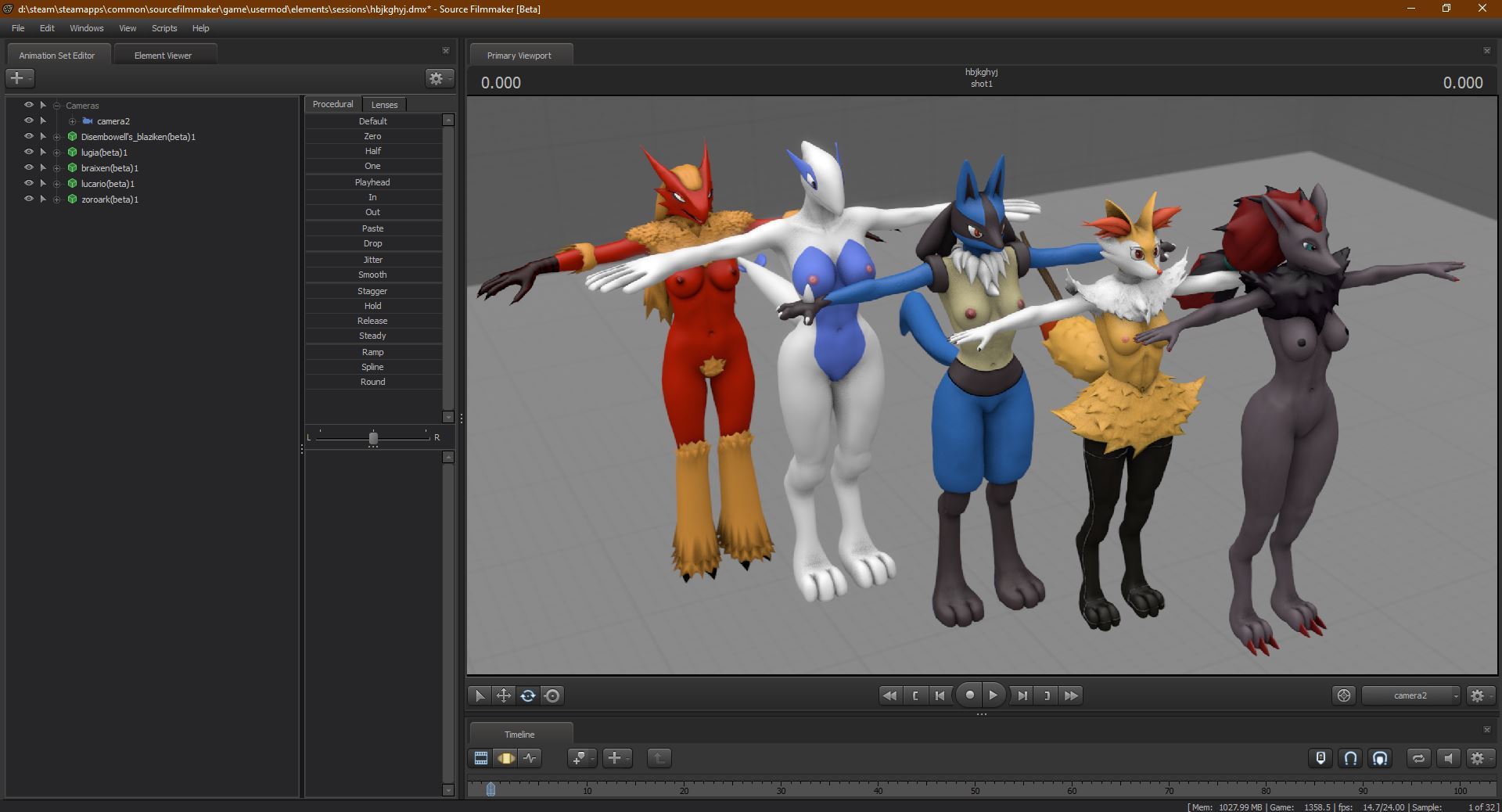Hide the Cameras group with eye icon
Image resolution: width=1502 pixels, height=812 pixels.
pyautogui.click(x=28, y=105)
